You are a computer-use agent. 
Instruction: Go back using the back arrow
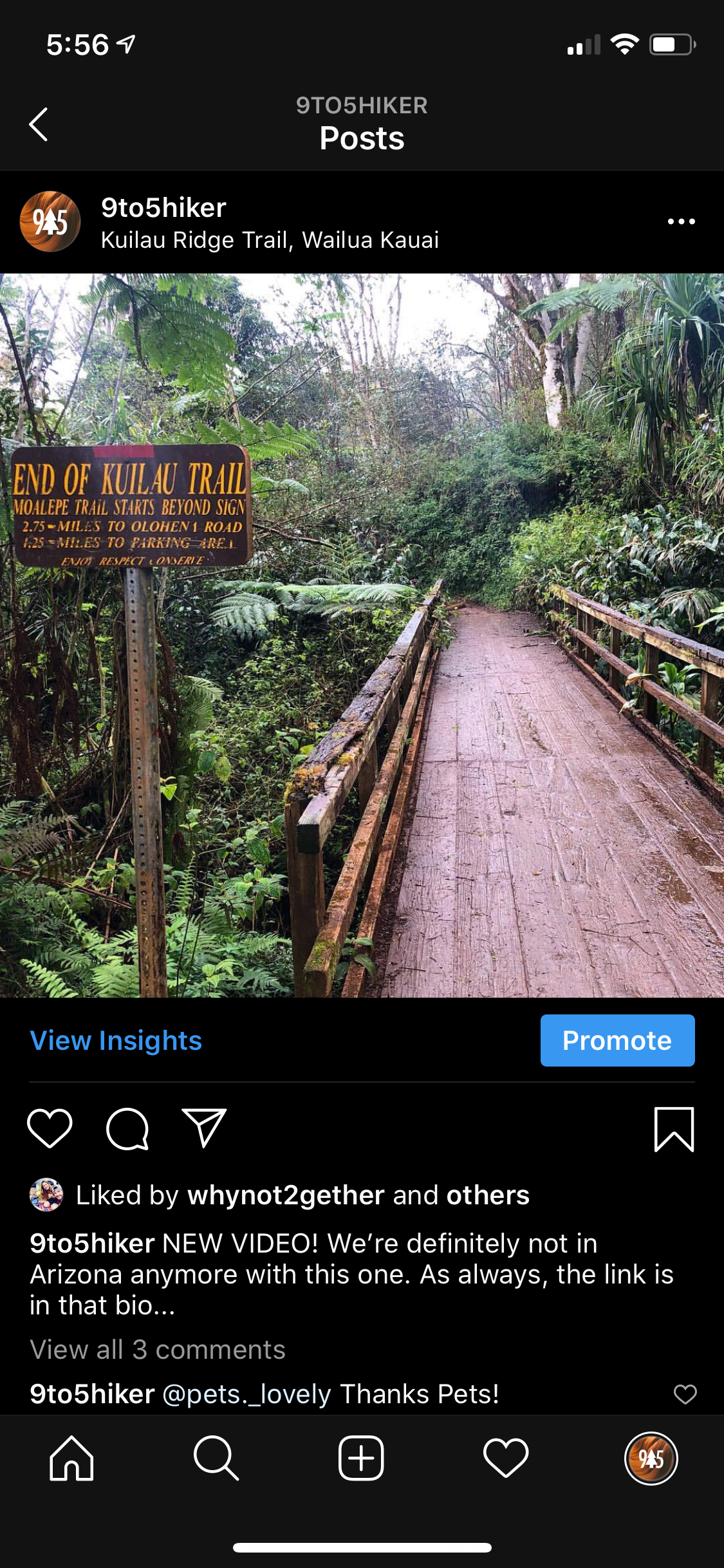[39, 124]
